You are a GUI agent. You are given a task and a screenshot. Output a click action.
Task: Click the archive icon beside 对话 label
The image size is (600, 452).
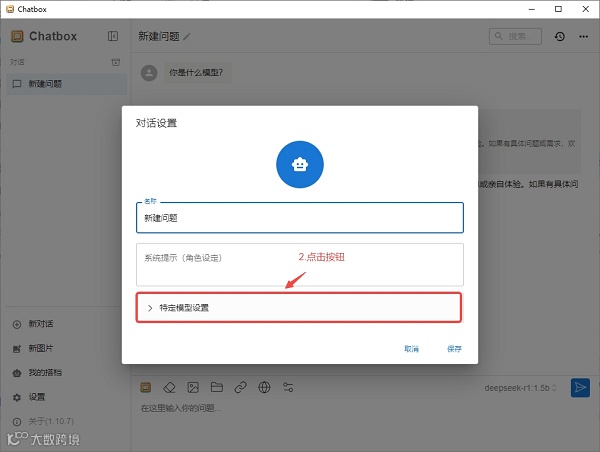(x=116, y=62)
